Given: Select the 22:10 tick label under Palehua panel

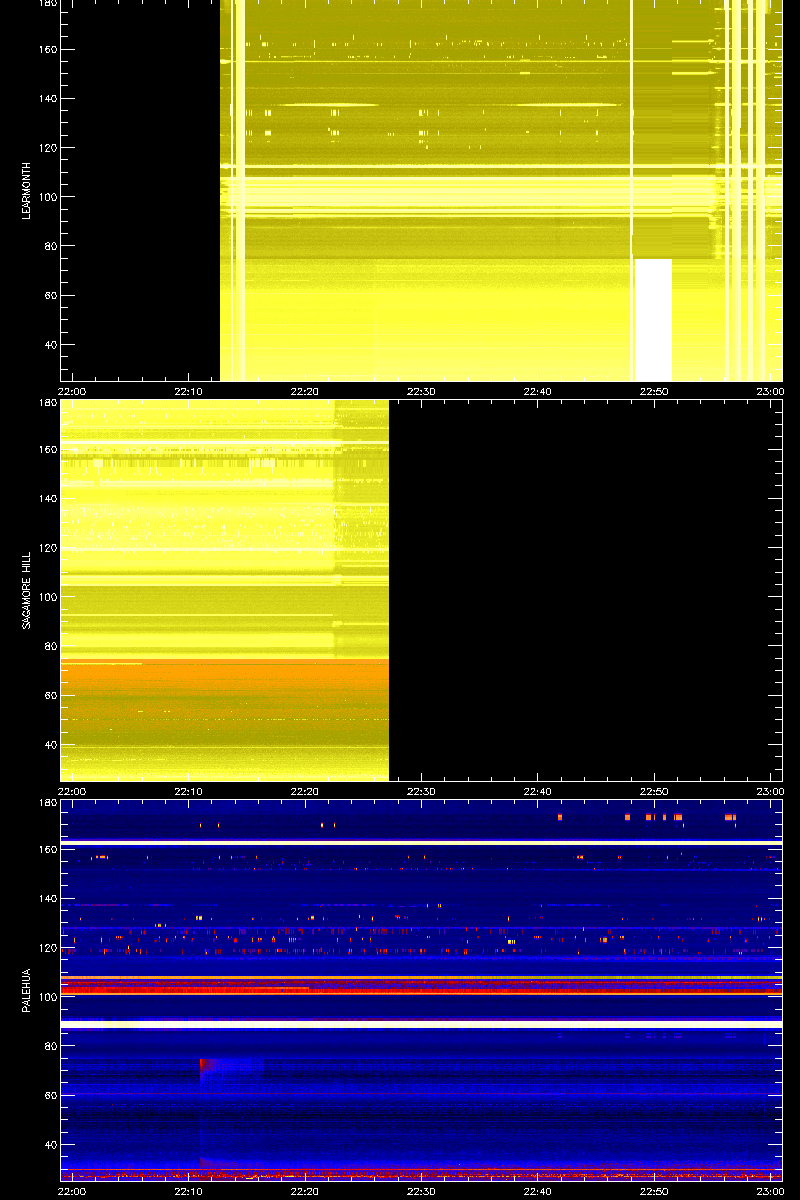Looking at the screenshot, I should coord(189,1191).
